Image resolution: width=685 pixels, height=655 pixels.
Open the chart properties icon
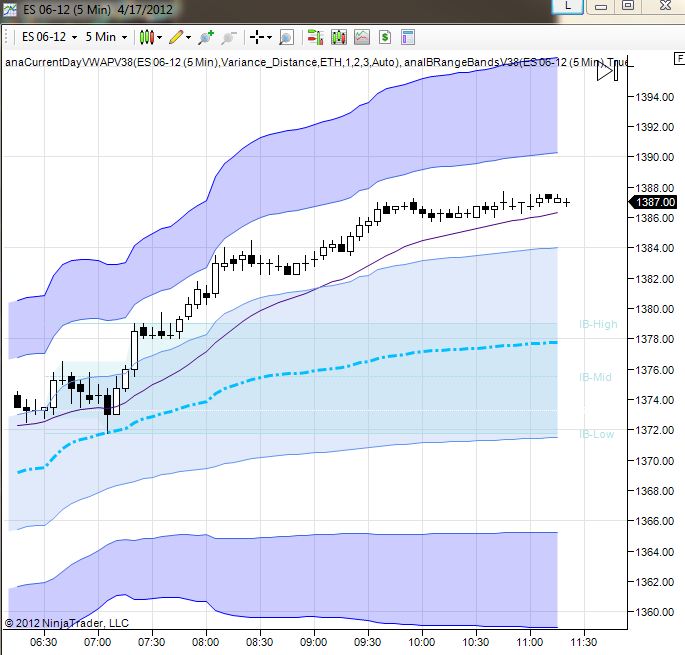(x=408, y=37)
